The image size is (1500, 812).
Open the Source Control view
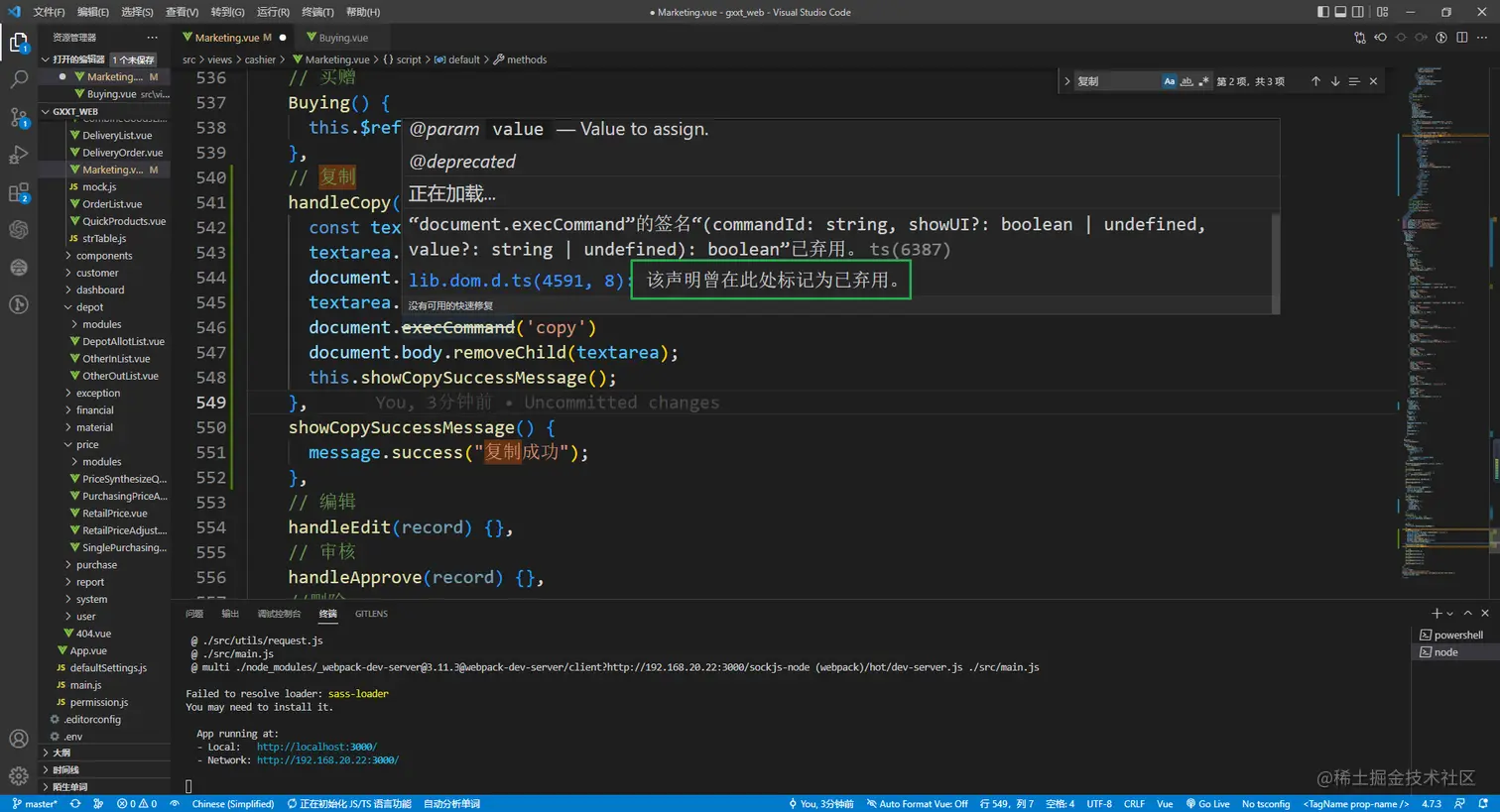[19, 116]
